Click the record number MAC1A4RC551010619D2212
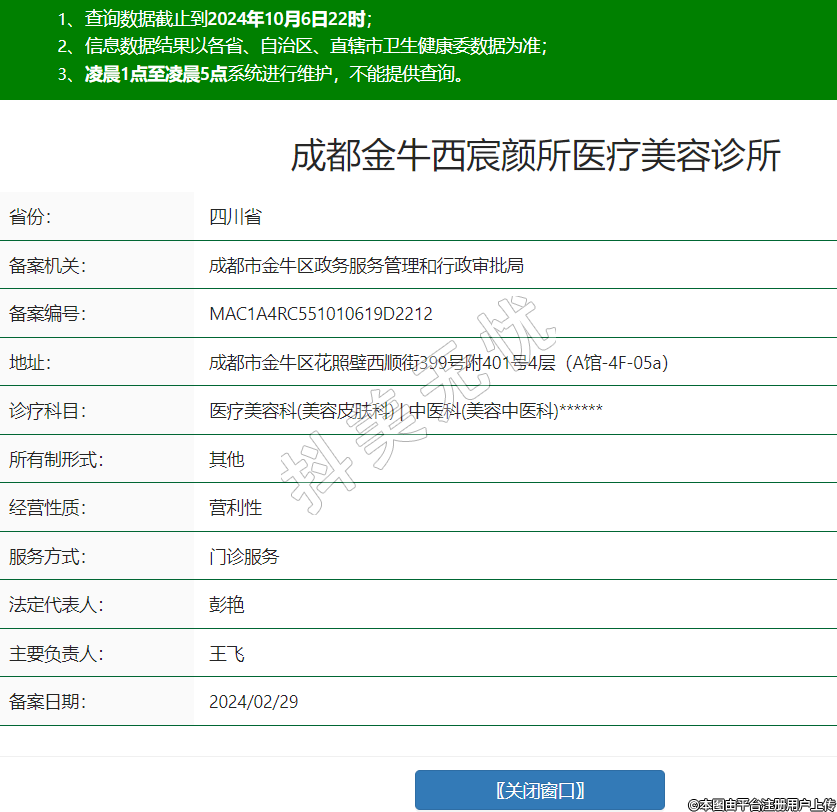The width and height of the screenshot is (837, 812). tap(320, 314)
